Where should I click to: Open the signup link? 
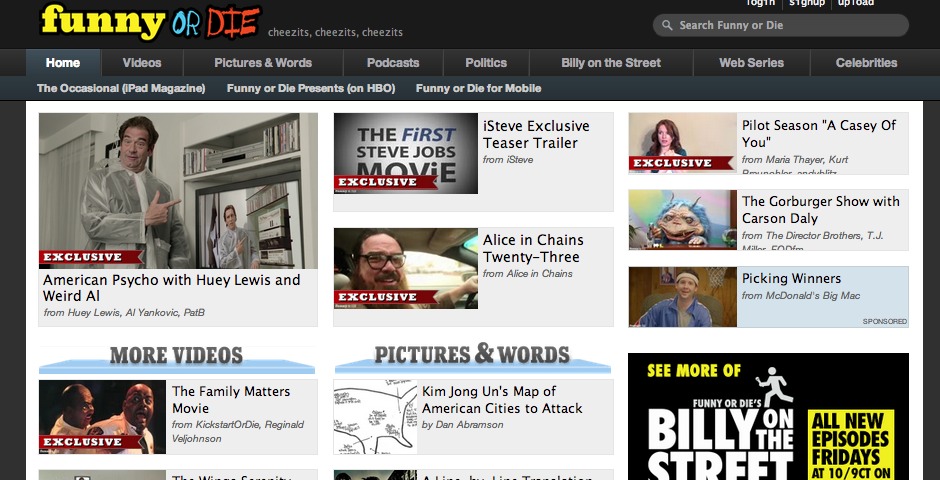(x=807, y=3)
